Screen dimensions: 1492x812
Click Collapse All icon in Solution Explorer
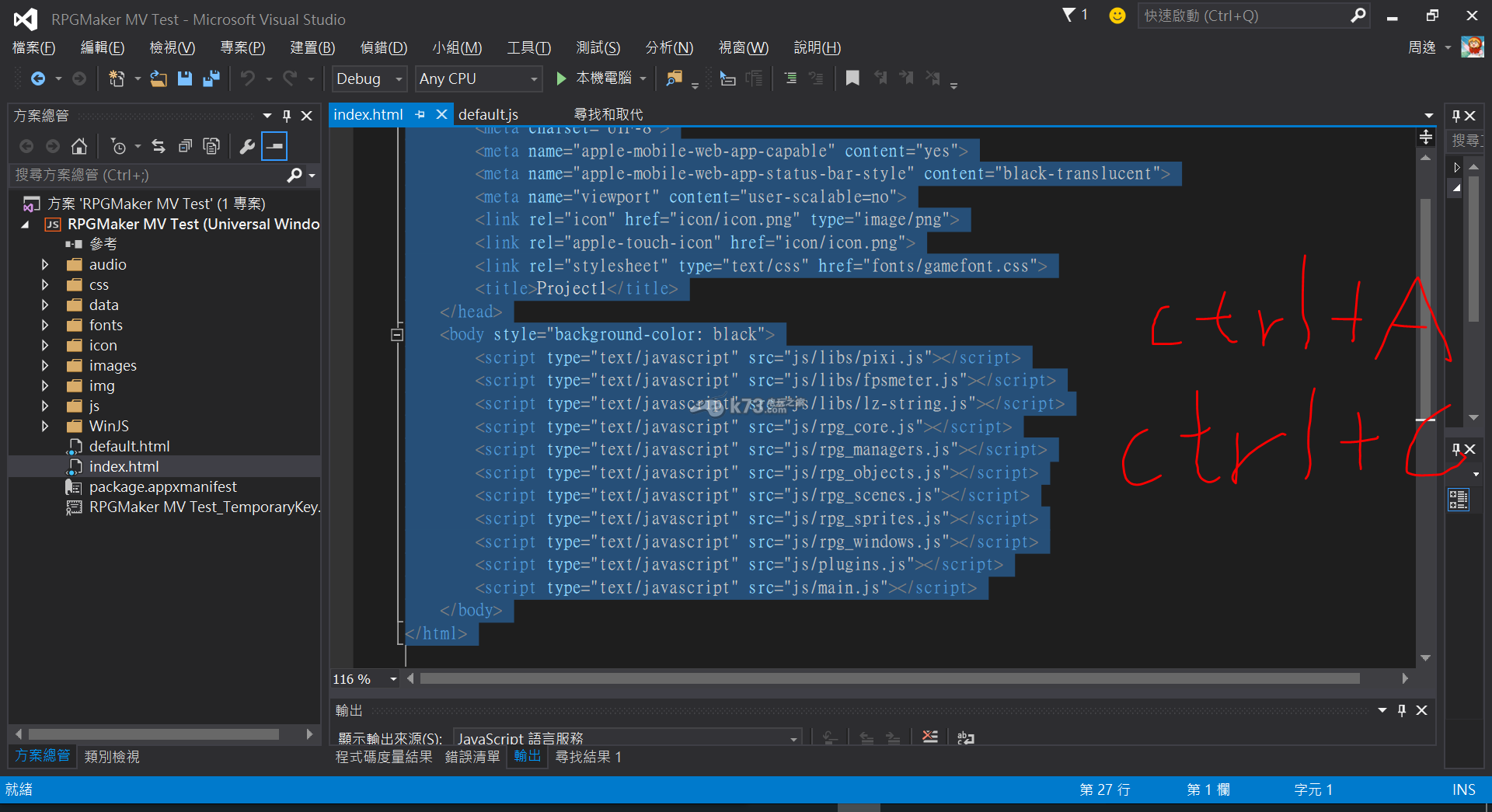pyautogui.click(x=185, y=146)
